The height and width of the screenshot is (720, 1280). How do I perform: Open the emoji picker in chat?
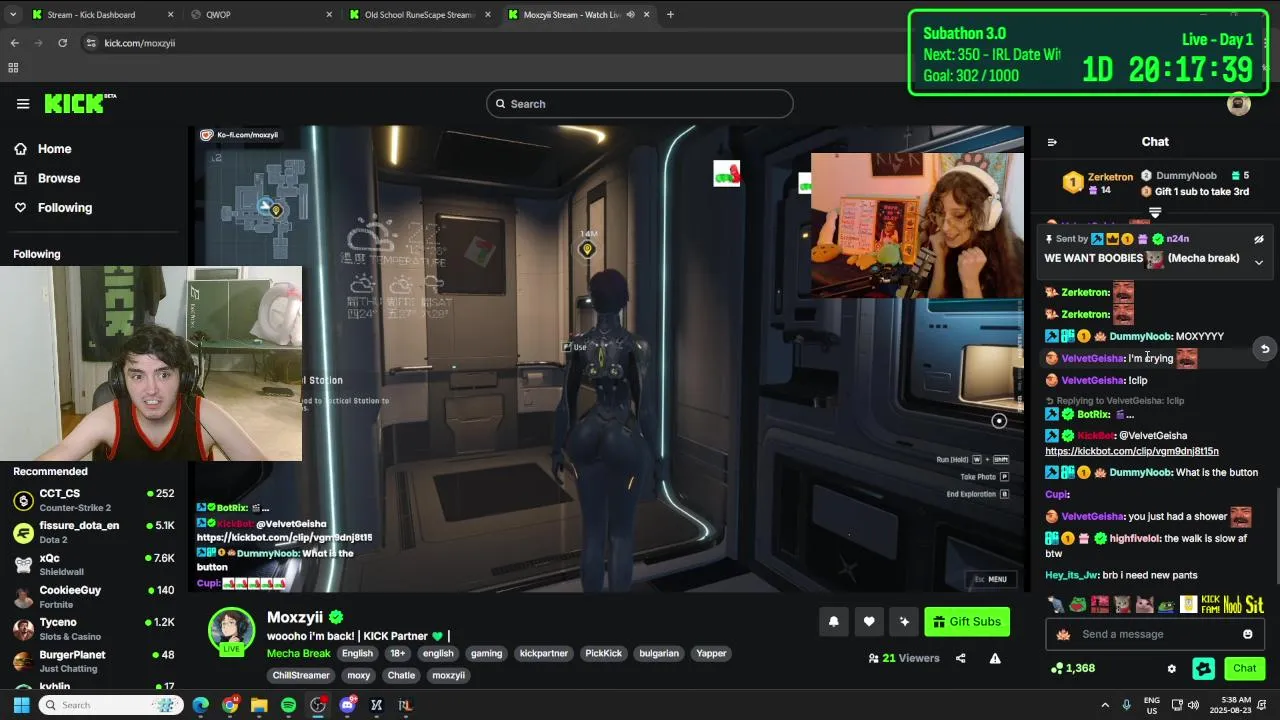pos(1247,634)
